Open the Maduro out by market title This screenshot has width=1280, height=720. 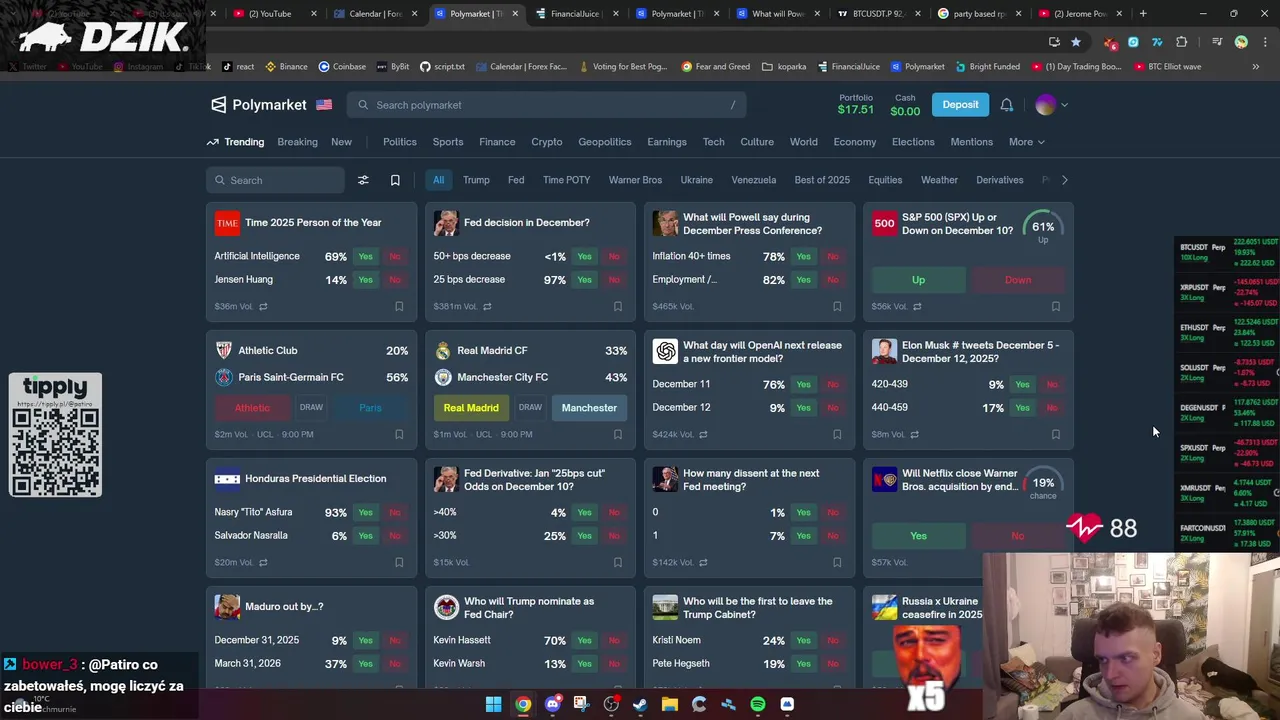(284, 607)
